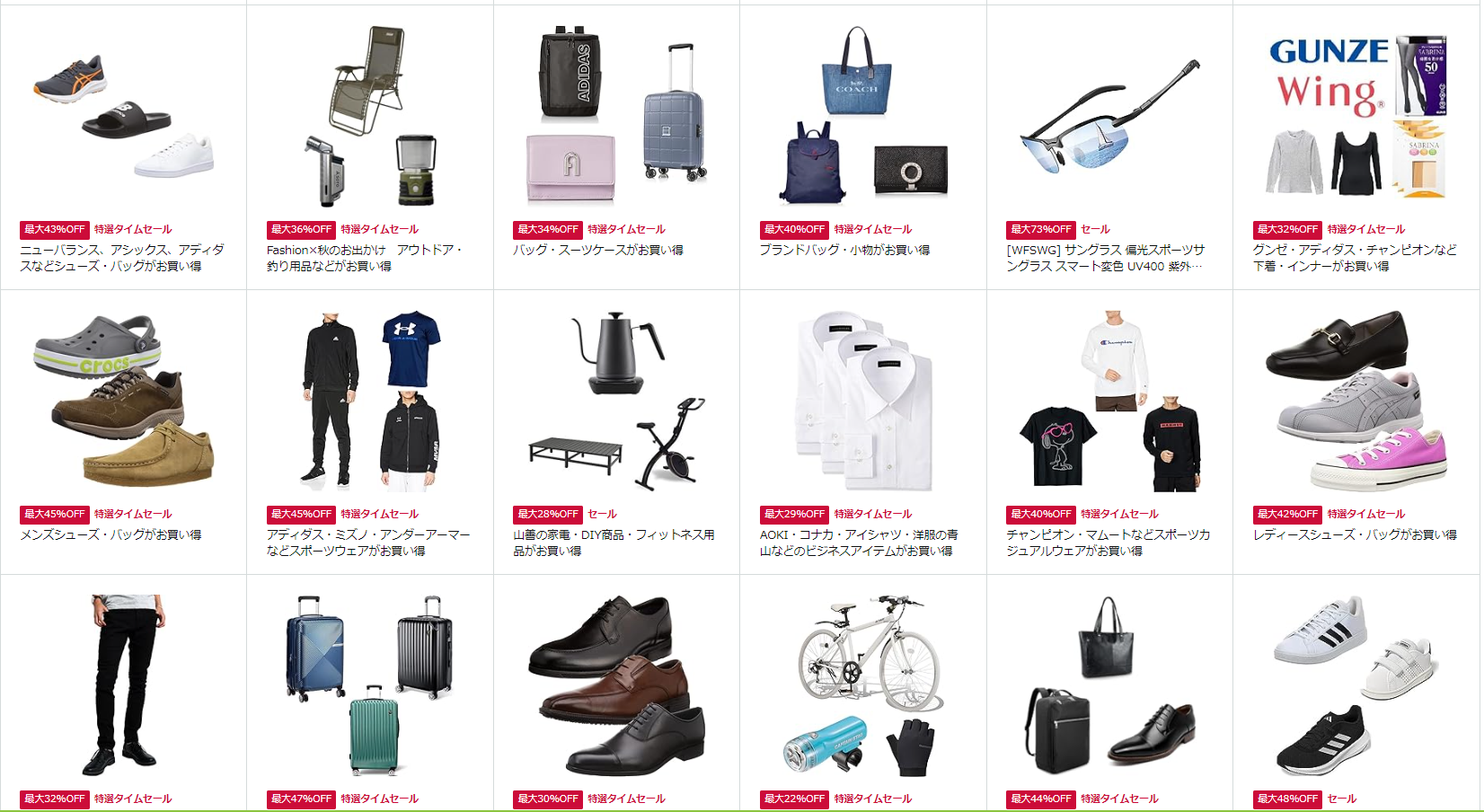
Task: Open the WFSWG sunglasses product image
Action: click(x=1109, y=115)
